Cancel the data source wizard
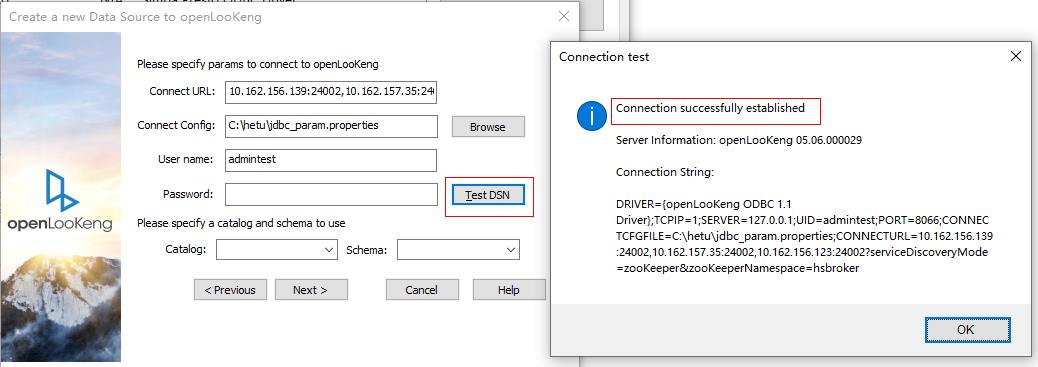1038x367 pixels. tap(422, 289)
